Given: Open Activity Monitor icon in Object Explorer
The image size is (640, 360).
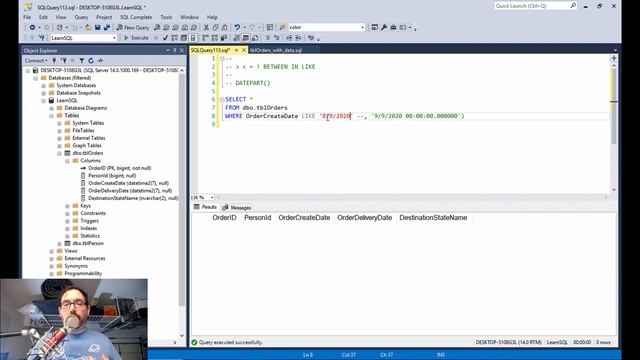Looking at the screenshot, I should [100, 60].
